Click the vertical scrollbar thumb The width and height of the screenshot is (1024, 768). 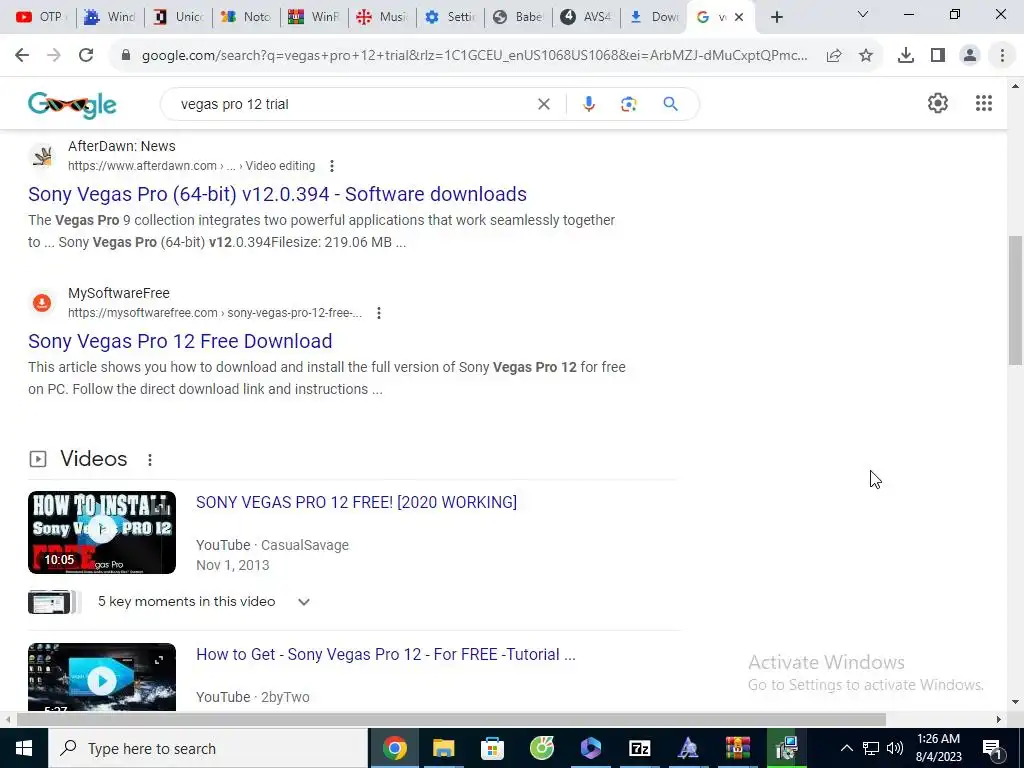(x=1015, y=300)
